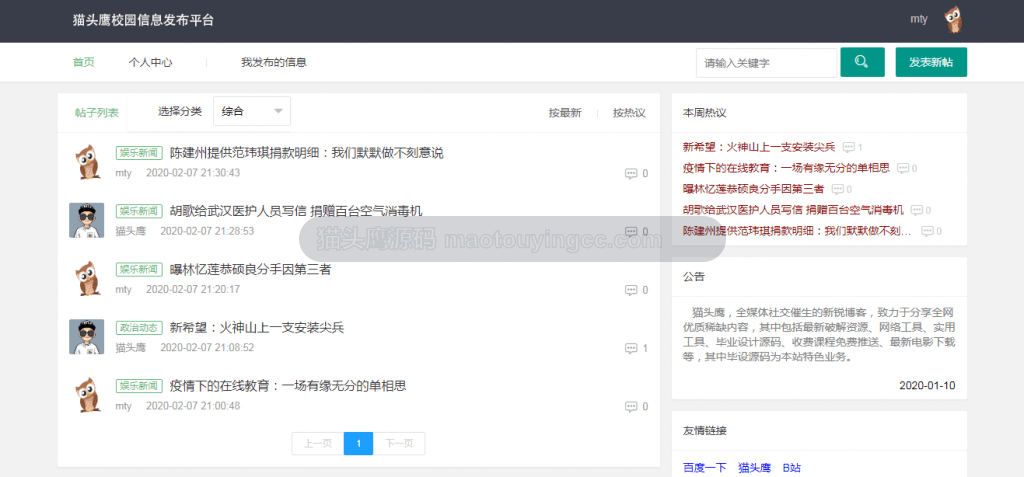The height and width of the screenshot is (477, 1024).
Task: Click comment icon beside hot topic 曝林忆莲
Action: 837,189
